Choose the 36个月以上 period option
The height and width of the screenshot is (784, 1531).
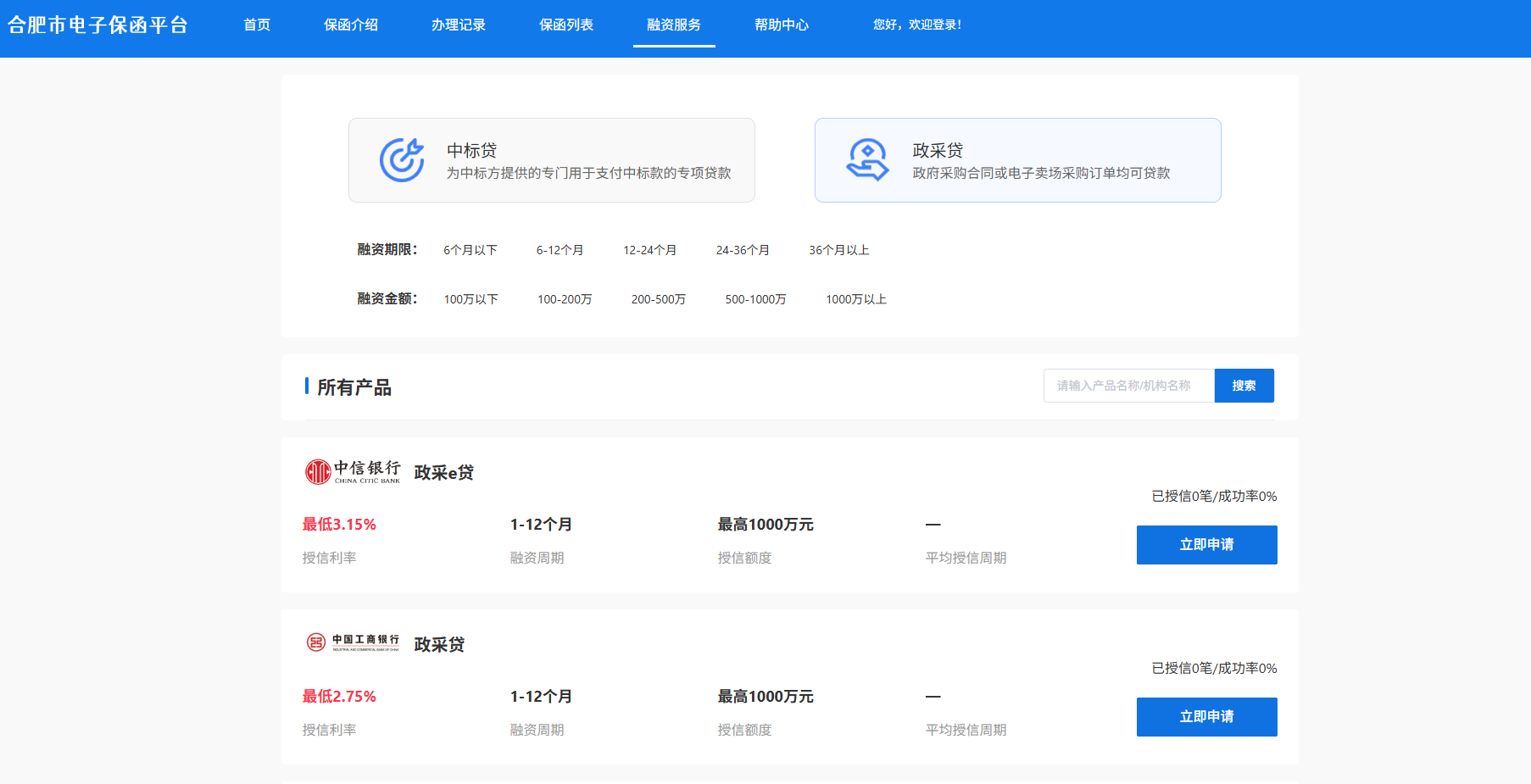(838, 249)
